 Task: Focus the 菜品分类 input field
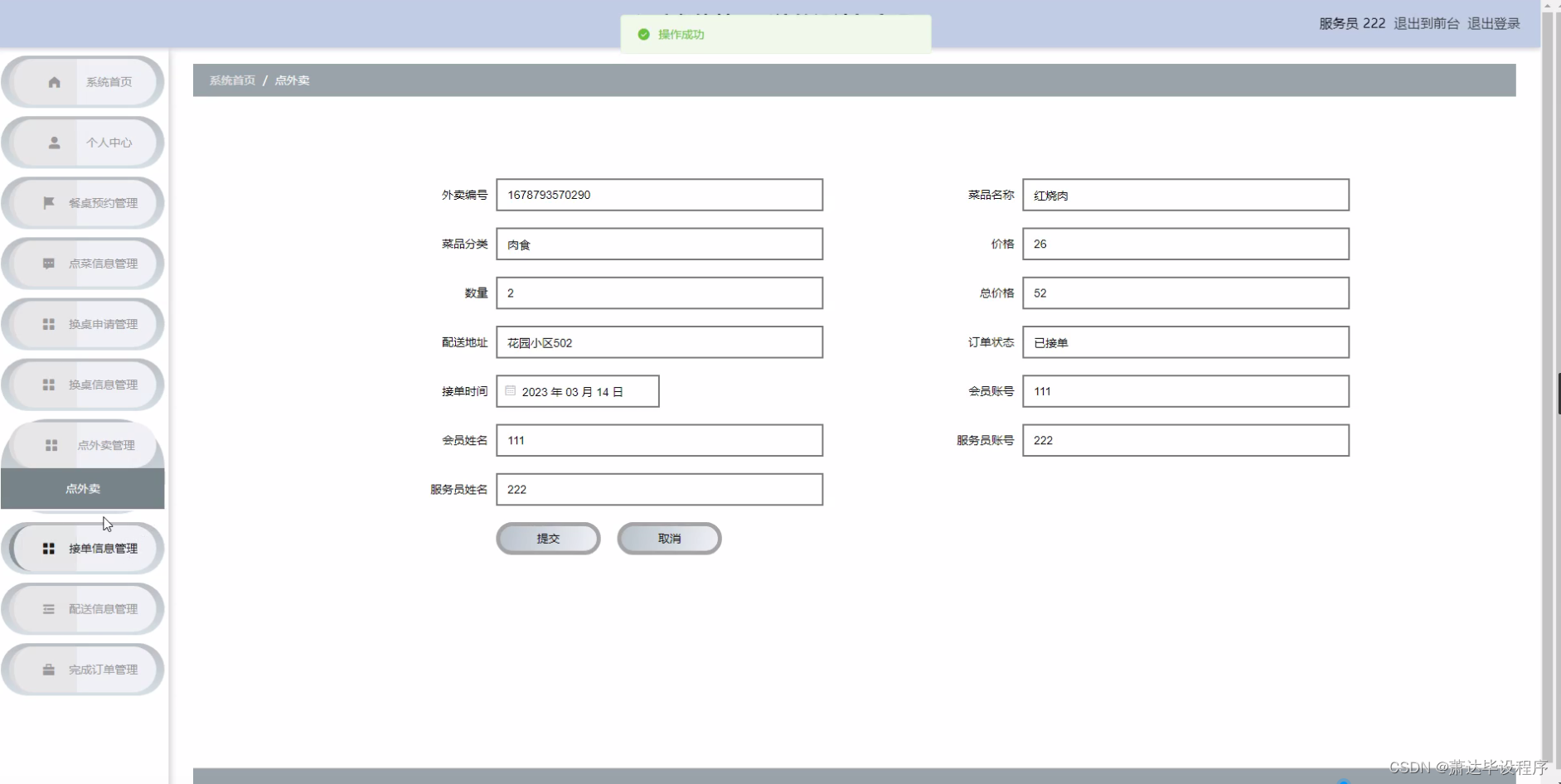(660, 244)
